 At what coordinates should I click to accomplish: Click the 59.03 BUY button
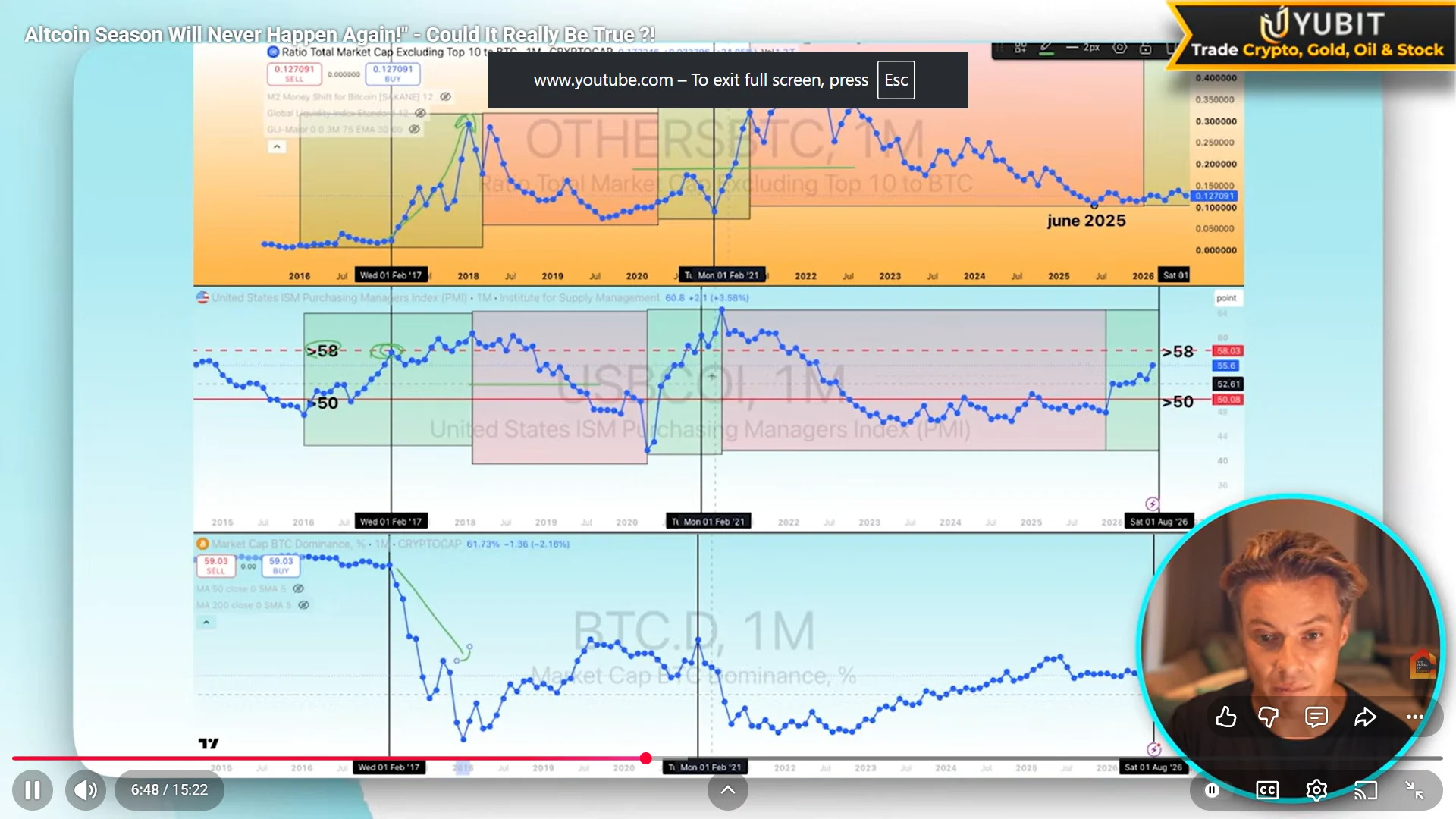(x=281, y=566)
